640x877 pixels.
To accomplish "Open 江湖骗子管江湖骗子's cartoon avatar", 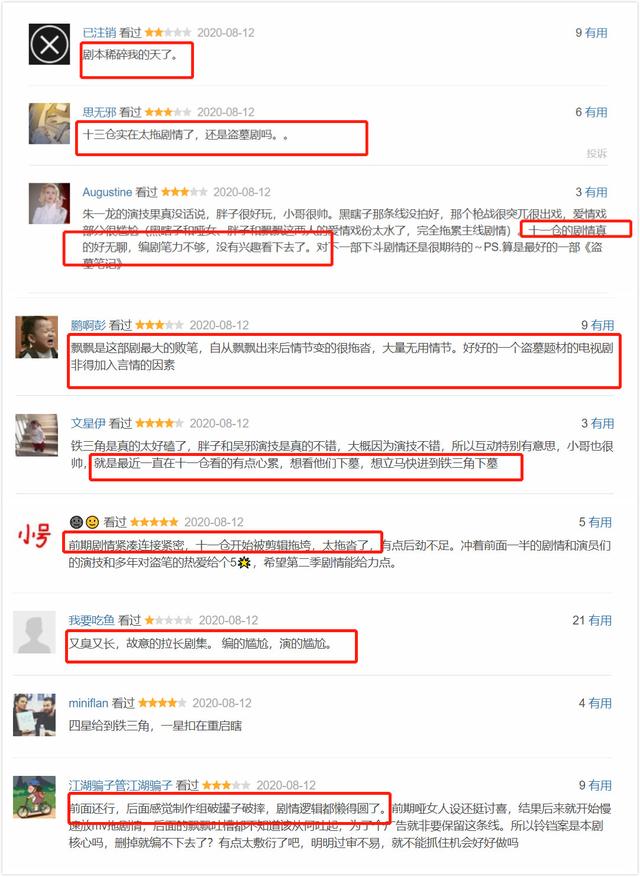I will [x=35, y=797].
